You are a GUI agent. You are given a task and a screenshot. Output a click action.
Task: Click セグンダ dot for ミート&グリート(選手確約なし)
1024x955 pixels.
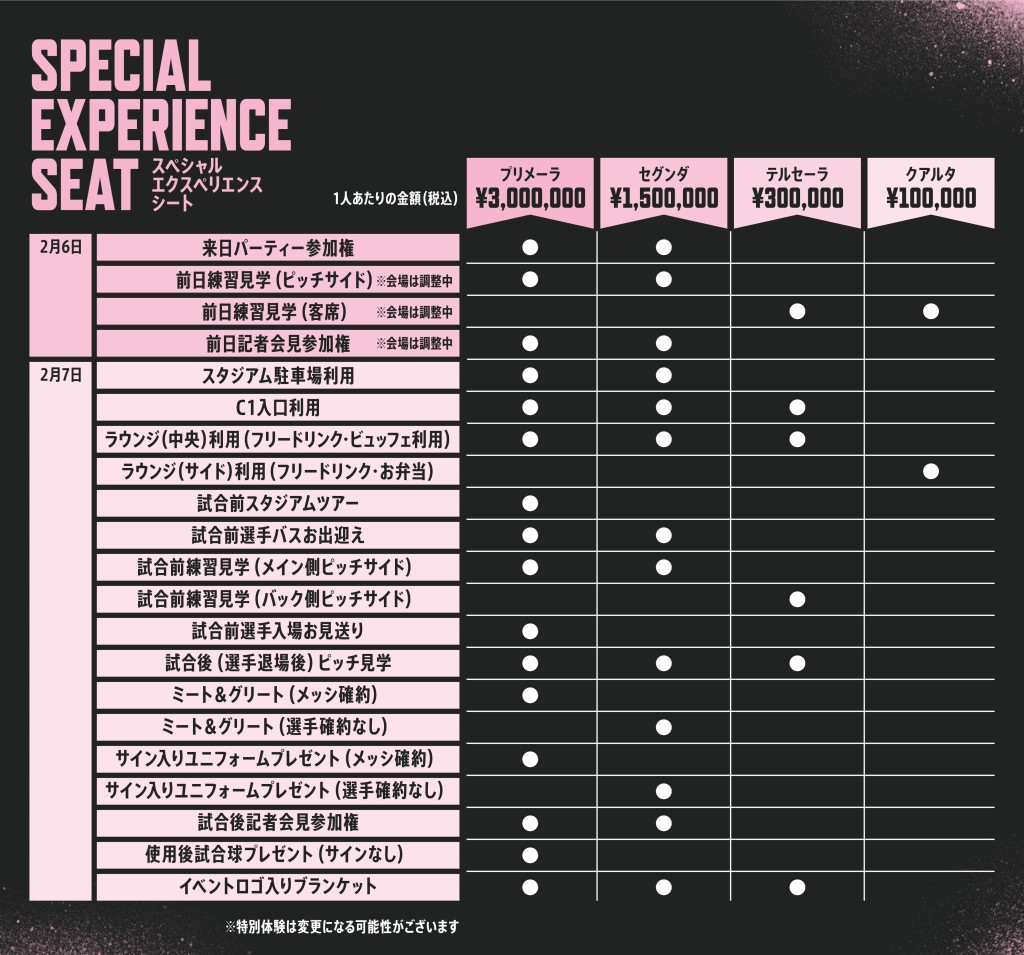coord(663,726)
